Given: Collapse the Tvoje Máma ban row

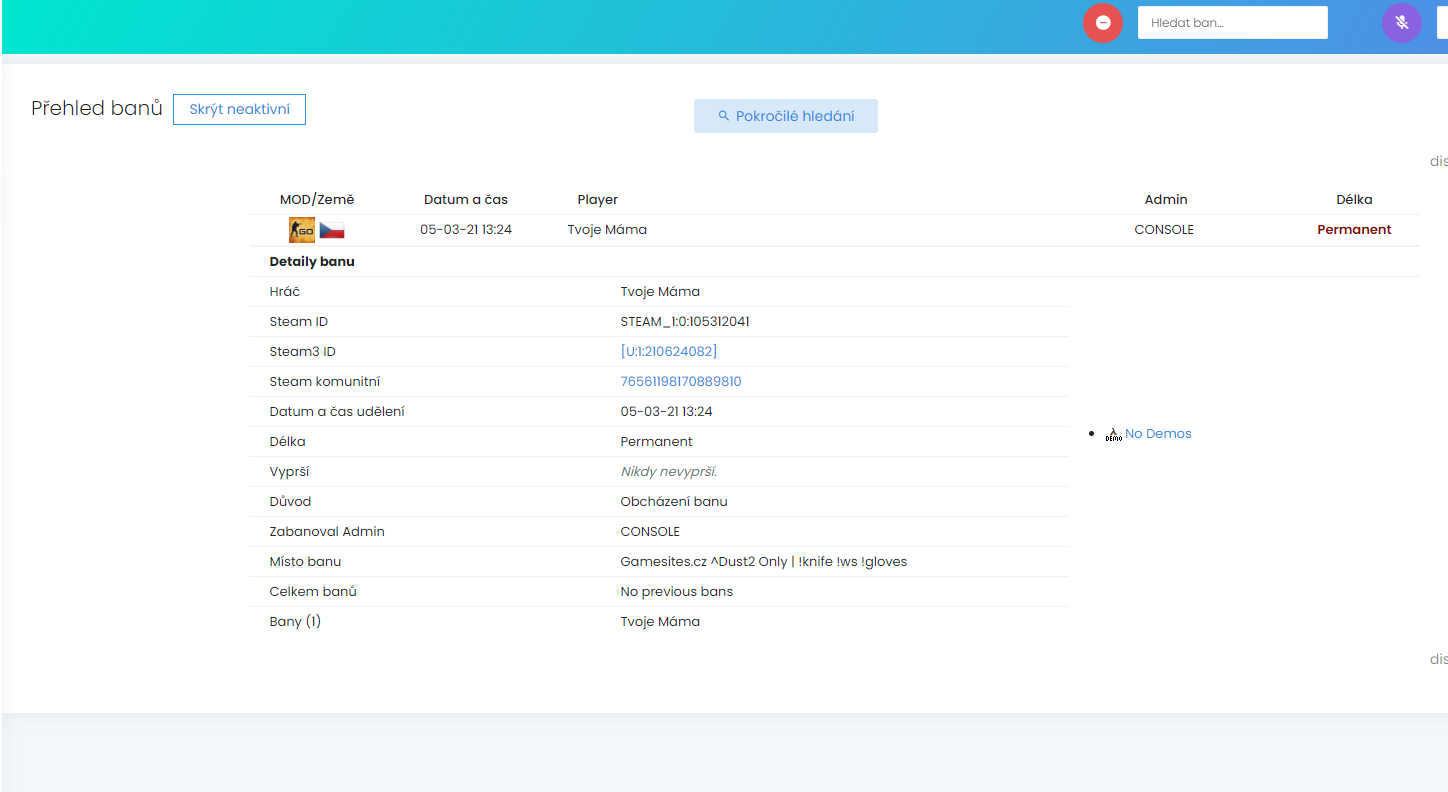Looking at the screenshot, I should (607, 230).
